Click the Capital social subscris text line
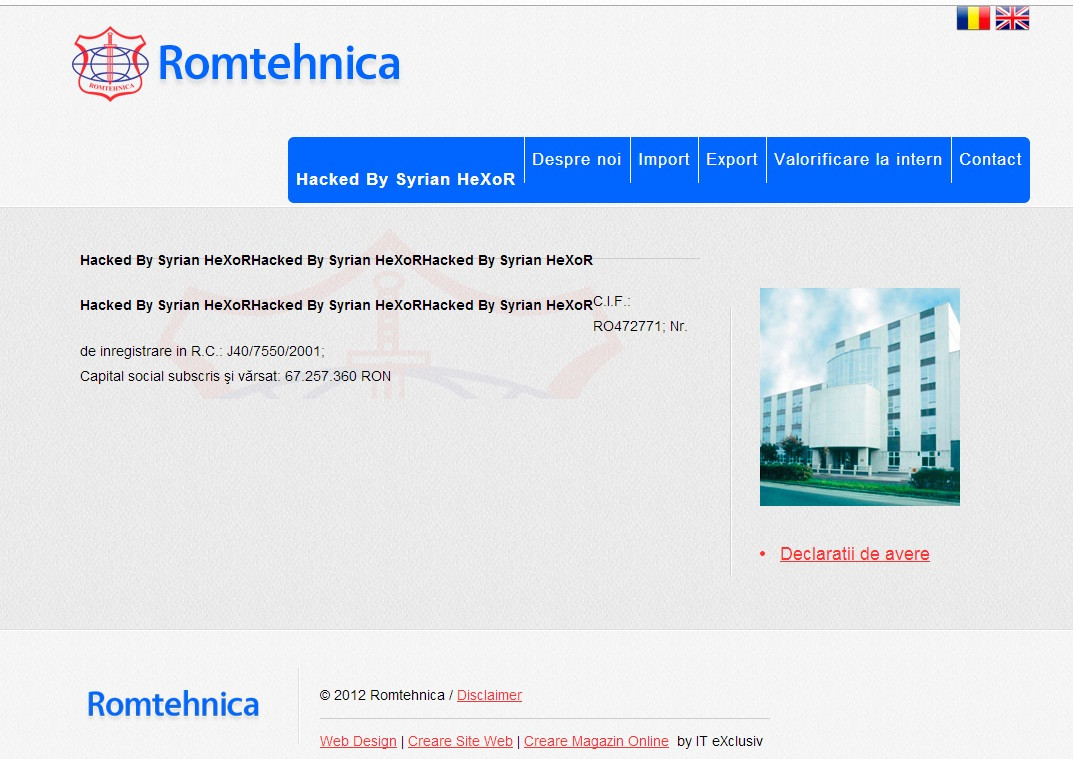The height and width of the screenshot is (759, 1073). coord(235,377)
